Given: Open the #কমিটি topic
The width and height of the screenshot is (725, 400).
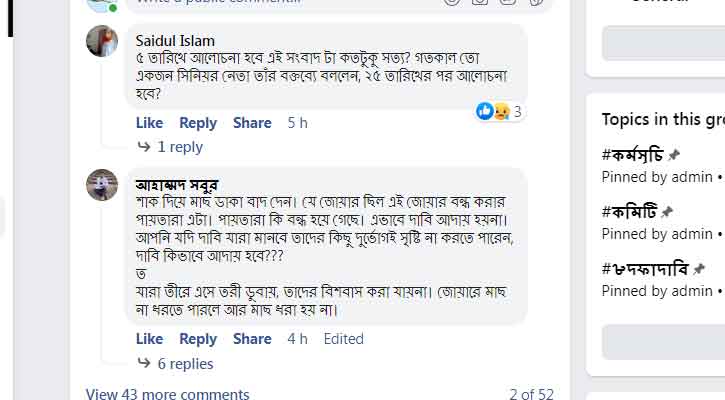Looking at the screenshot, I should pos(628,212).
